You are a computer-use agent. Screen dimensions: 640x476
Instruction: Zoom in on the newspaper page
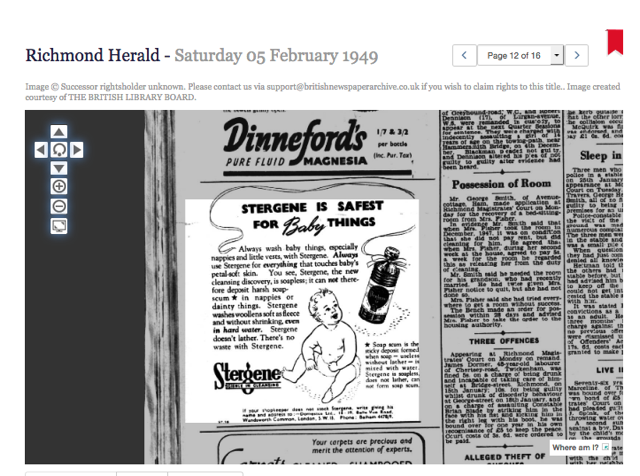tap(59, 187)
